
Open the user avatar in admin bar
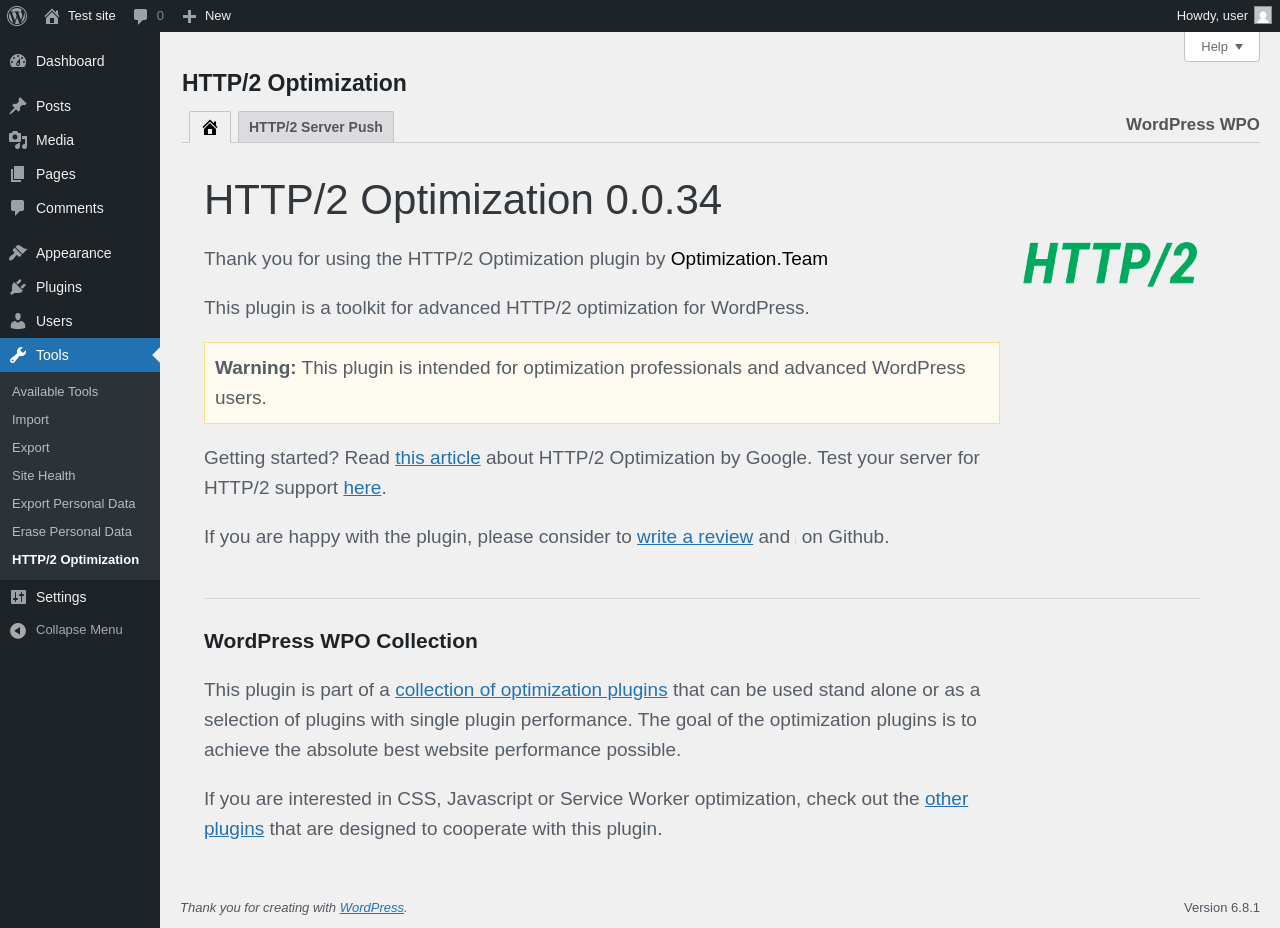click(x=1263, y=15)
